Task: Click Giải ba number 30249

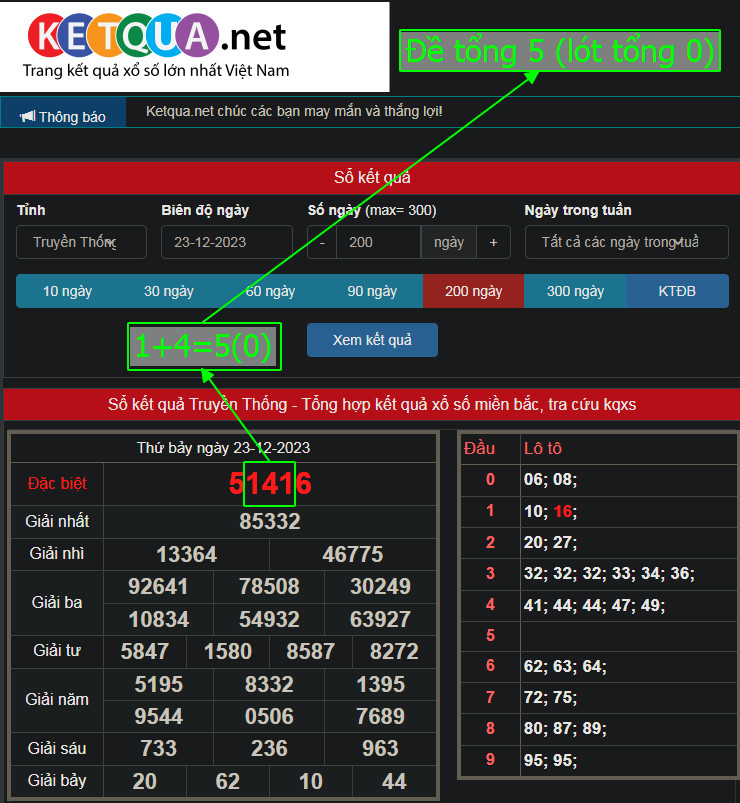Action: [x=380, y=586]
